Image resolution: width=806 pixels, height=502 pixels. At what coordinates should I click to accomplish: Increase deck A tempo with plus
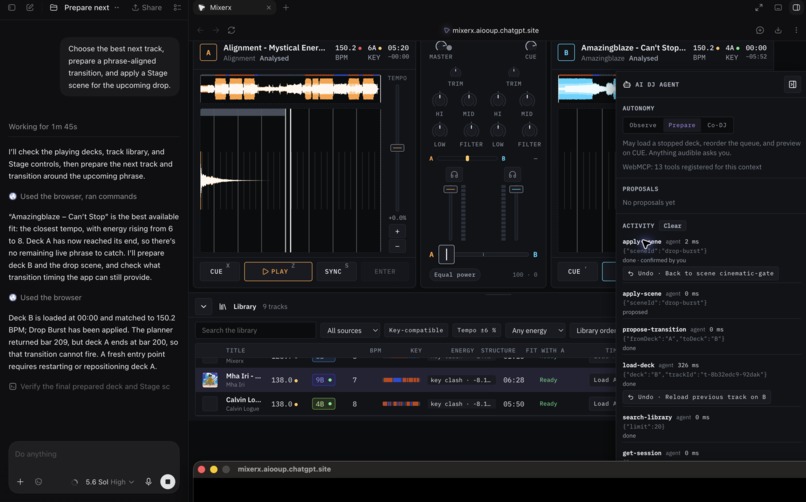[397, 231]
